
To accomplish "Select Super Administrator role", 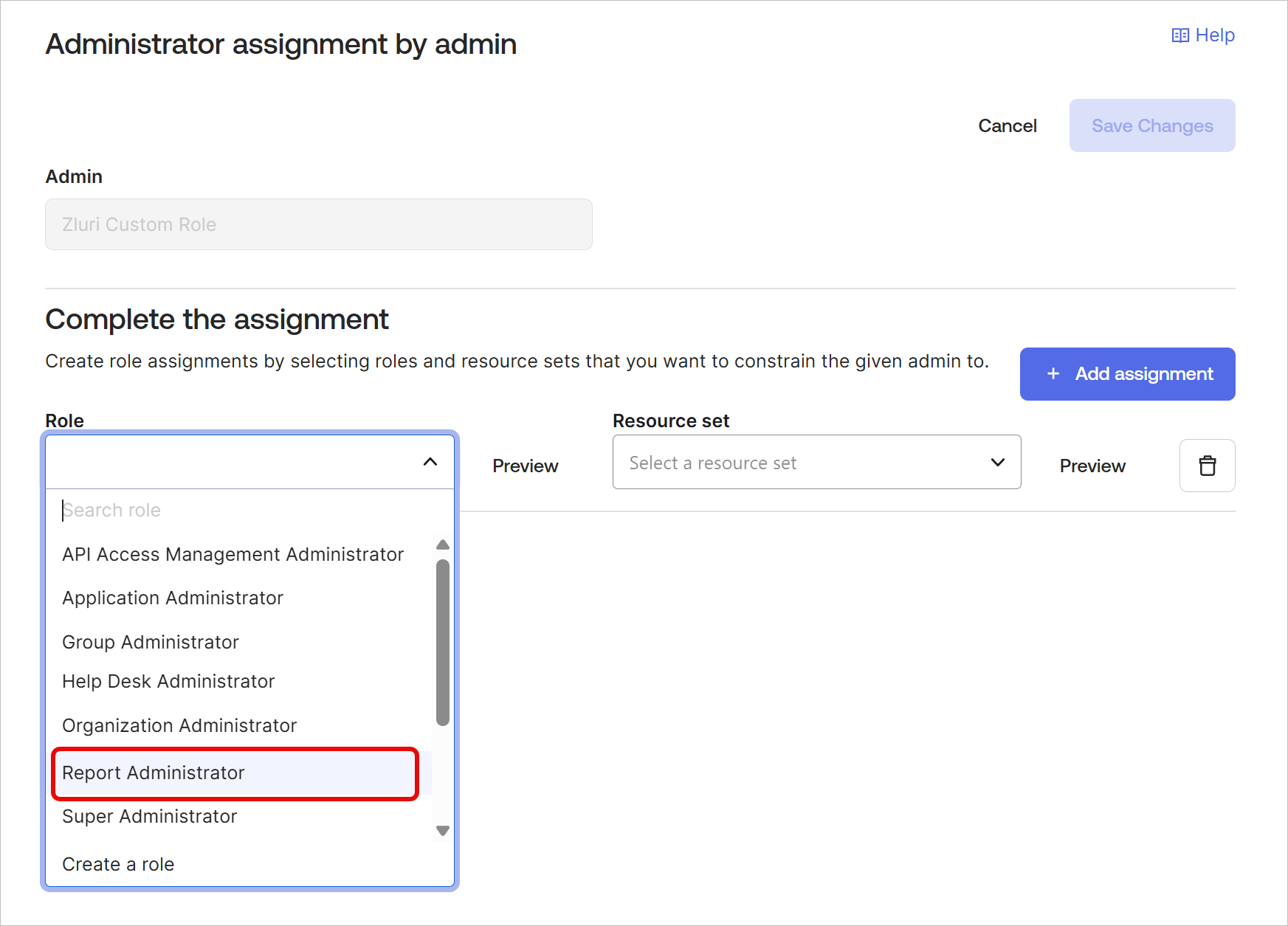I will 150,817.
